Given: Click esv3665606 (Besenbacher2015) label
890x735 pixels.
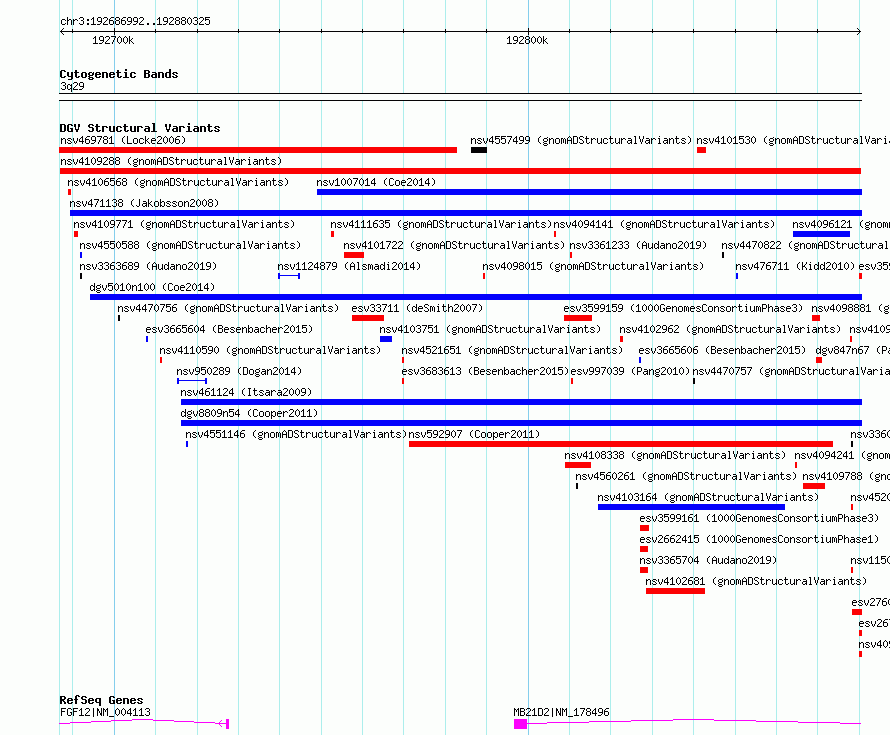Looking at the screenshot, I should (x=722, y=350).
